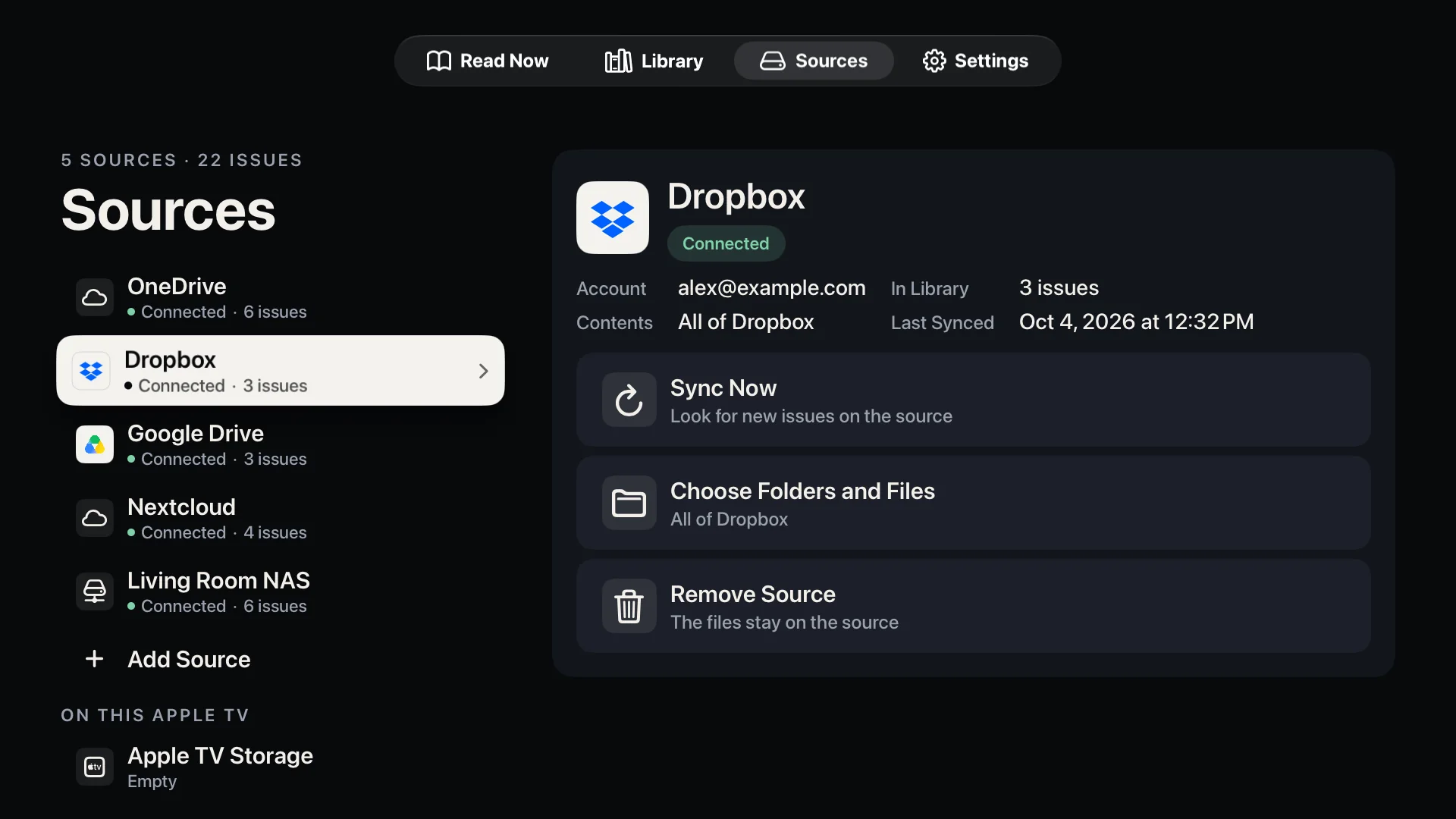This screenshot has height=819, width=1456.
Task: Click the Last Synced date value
Action: tap(1136, 322)
